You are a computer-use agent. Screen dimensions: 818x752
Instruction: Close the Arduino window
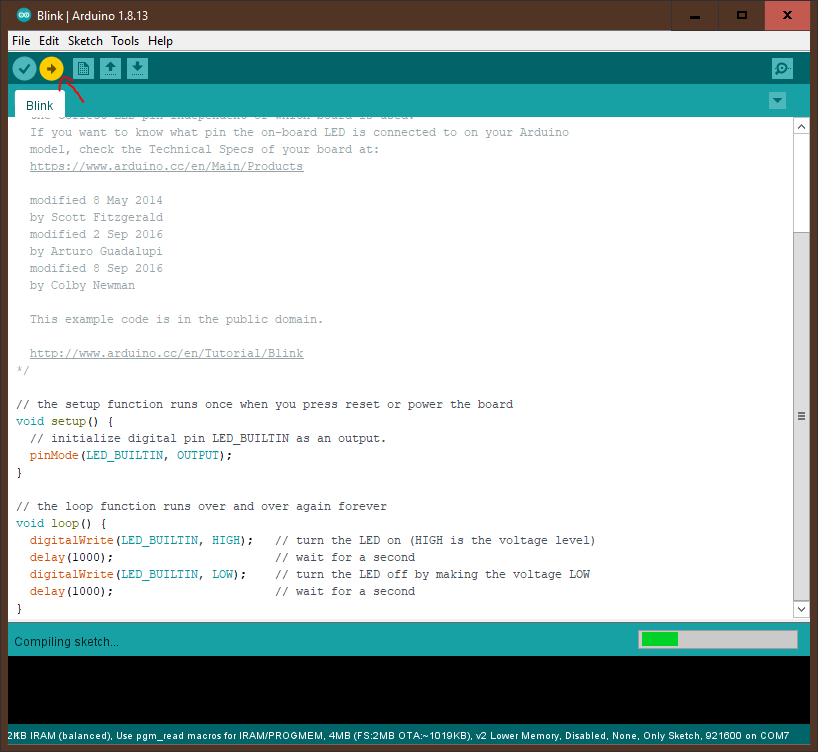[787, 16]
